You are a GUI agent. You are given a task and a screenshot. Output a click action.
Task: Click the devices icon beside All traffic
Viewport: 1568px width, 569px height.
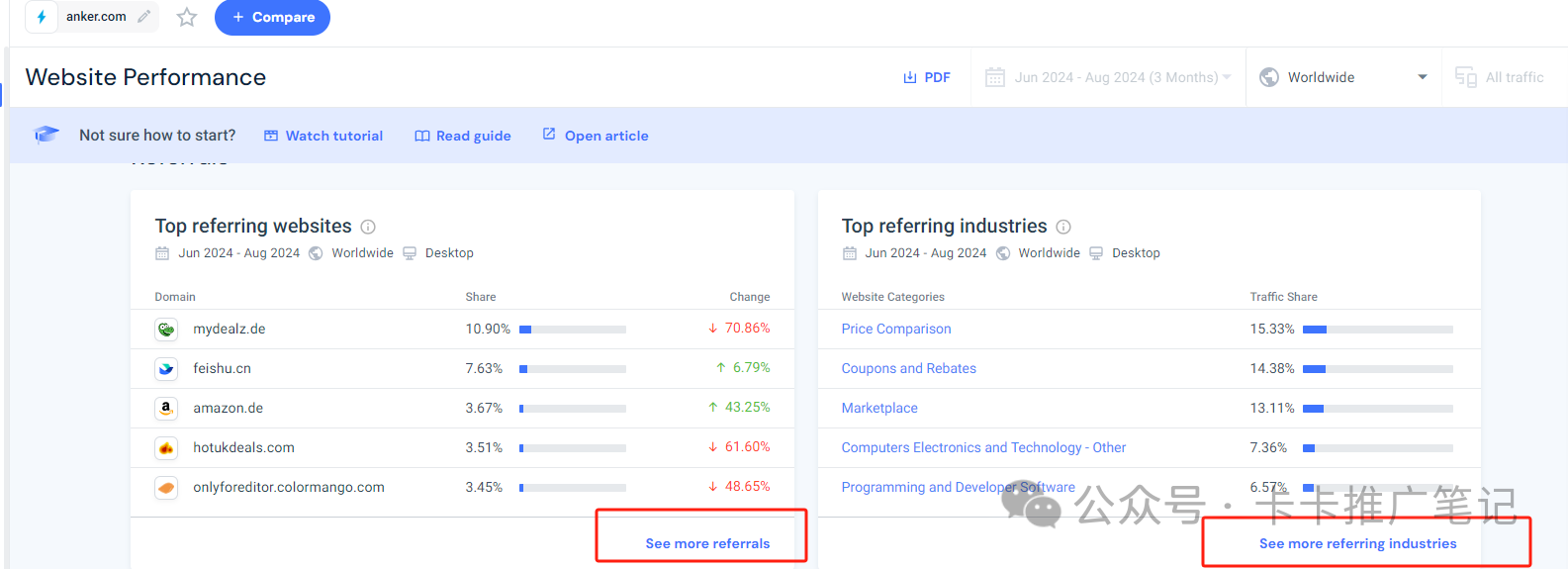pos(1466,77)
